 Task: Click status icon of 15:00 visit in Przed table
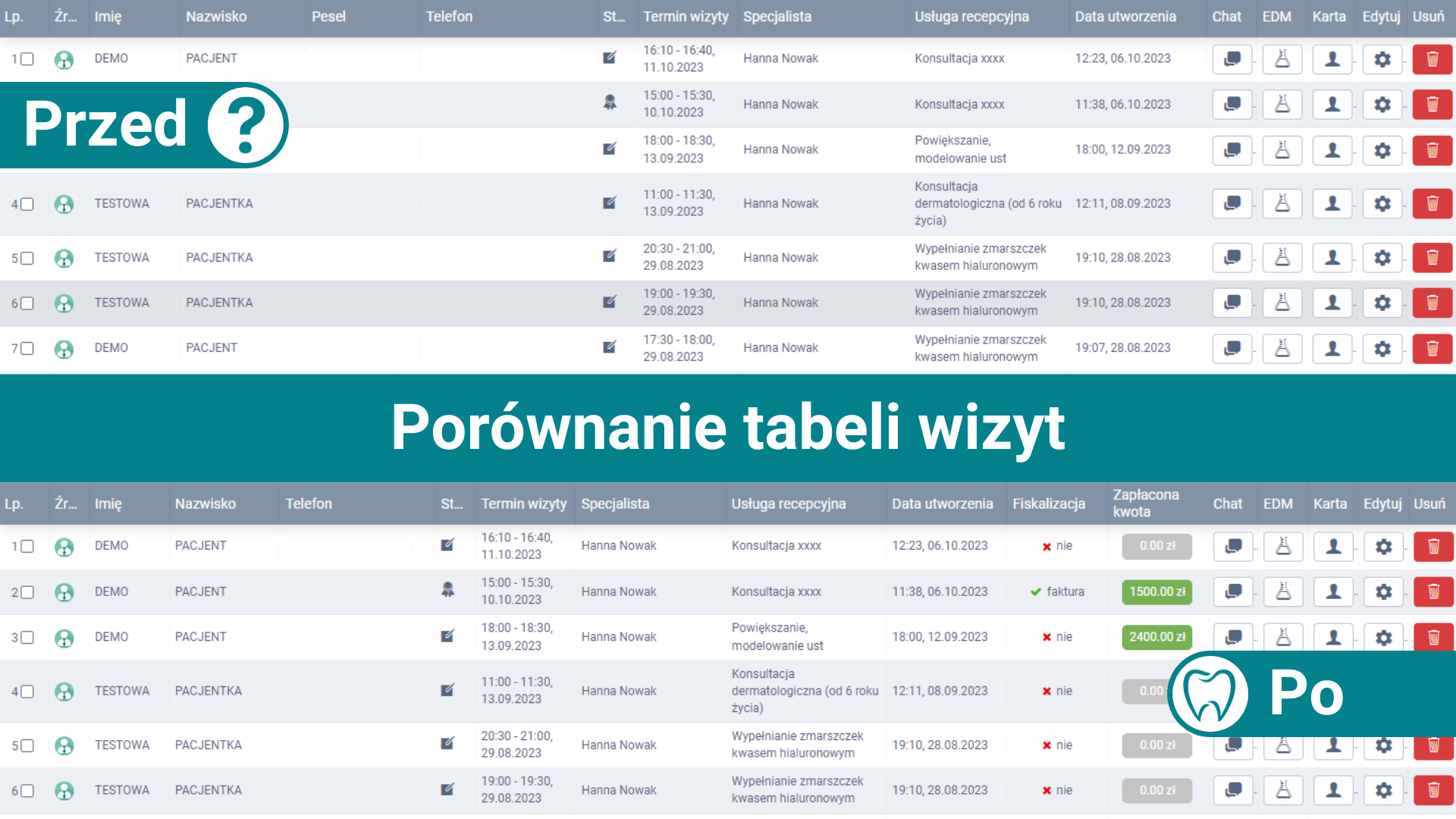610,102
